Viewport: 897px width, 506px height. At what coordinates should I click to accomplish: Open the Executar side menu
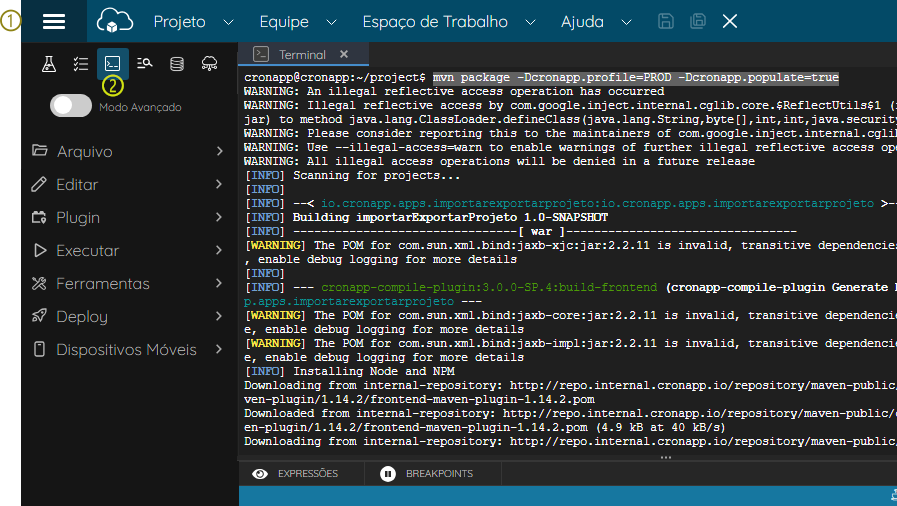[129, 250]
